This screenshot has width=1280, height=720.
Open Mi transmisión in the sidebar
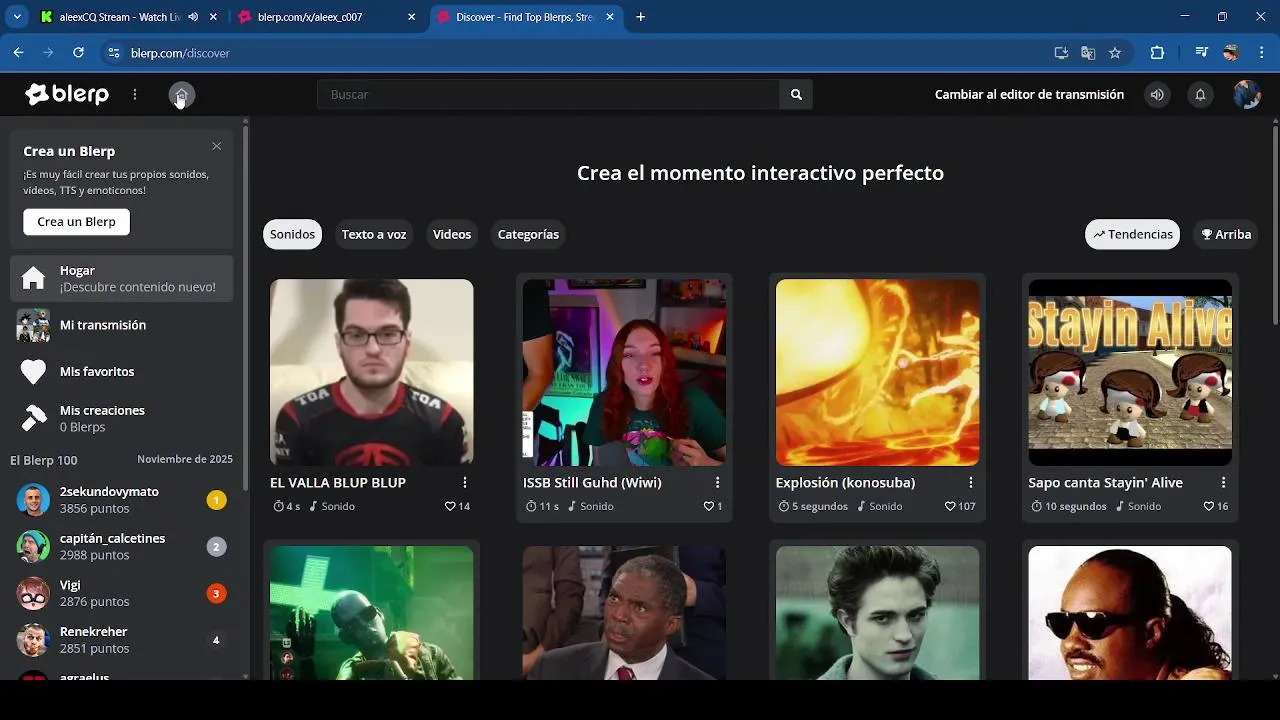tap(121, 325)
